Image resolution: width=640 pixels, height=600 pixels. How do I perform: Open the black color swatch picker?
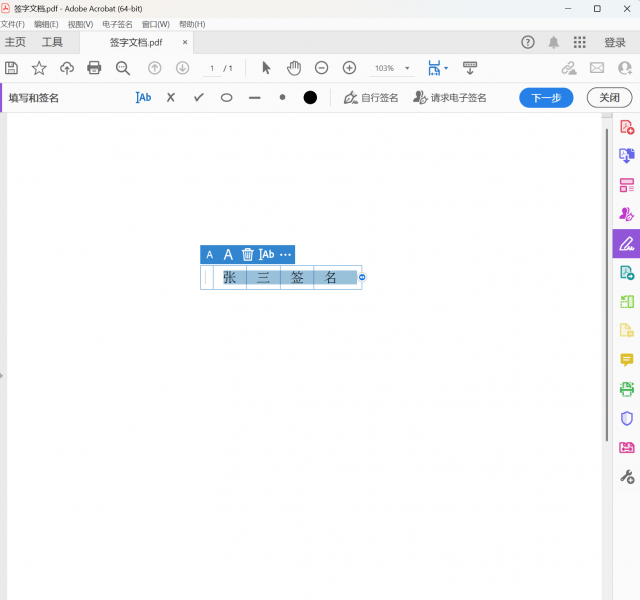point(310,98)
